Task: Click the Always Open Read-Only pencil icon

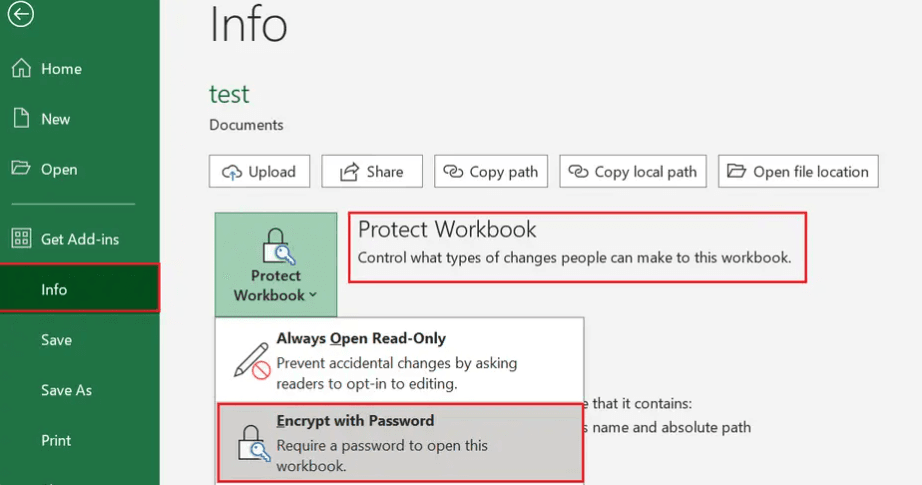Action: (x=252, y=357)
